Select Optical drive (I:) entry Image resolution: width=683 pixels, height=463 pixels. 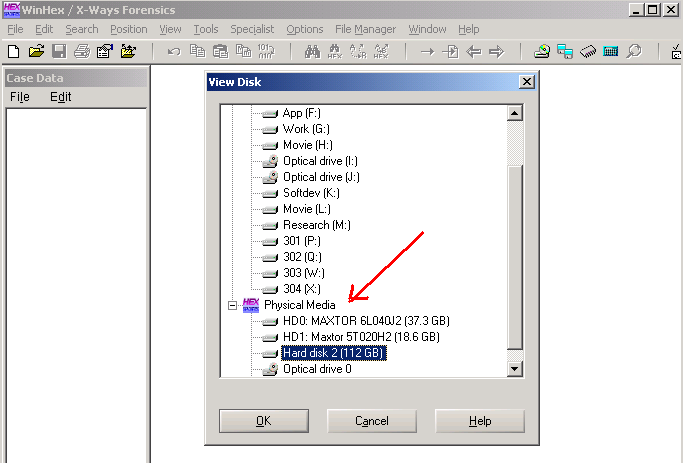(x=320, y=161)
